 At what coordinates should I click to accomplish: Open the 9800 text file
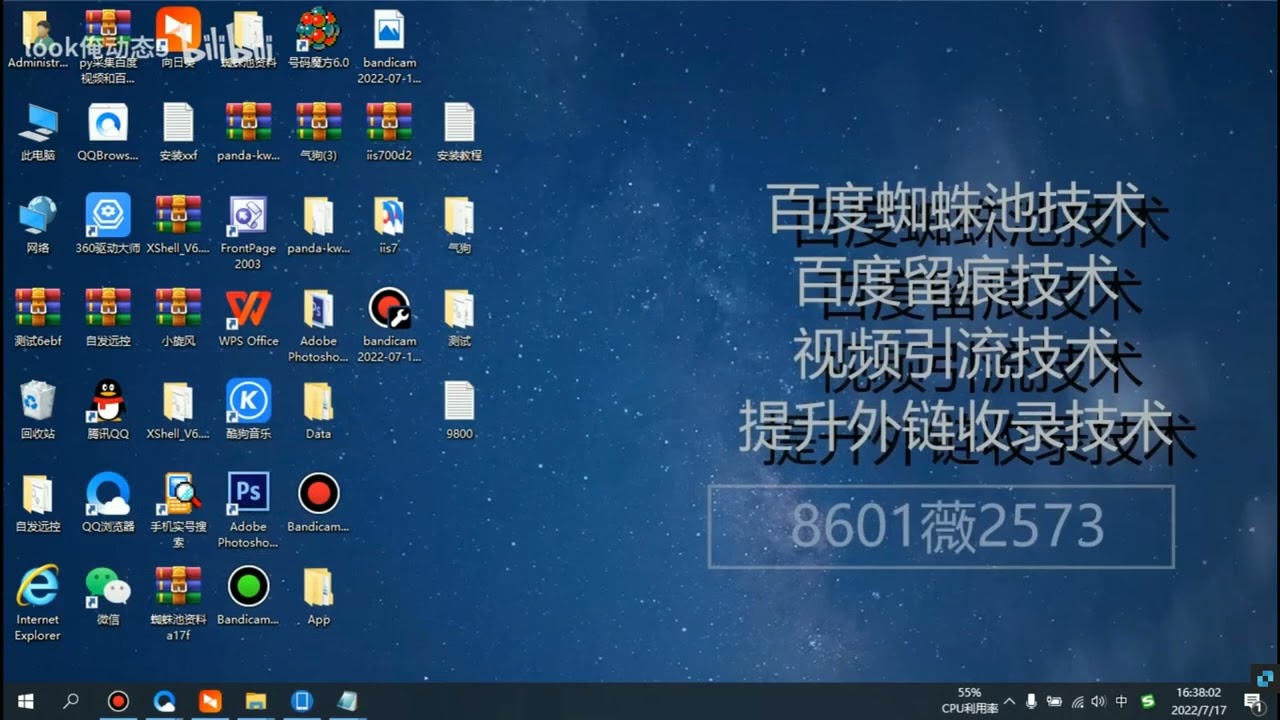[459, 401]
